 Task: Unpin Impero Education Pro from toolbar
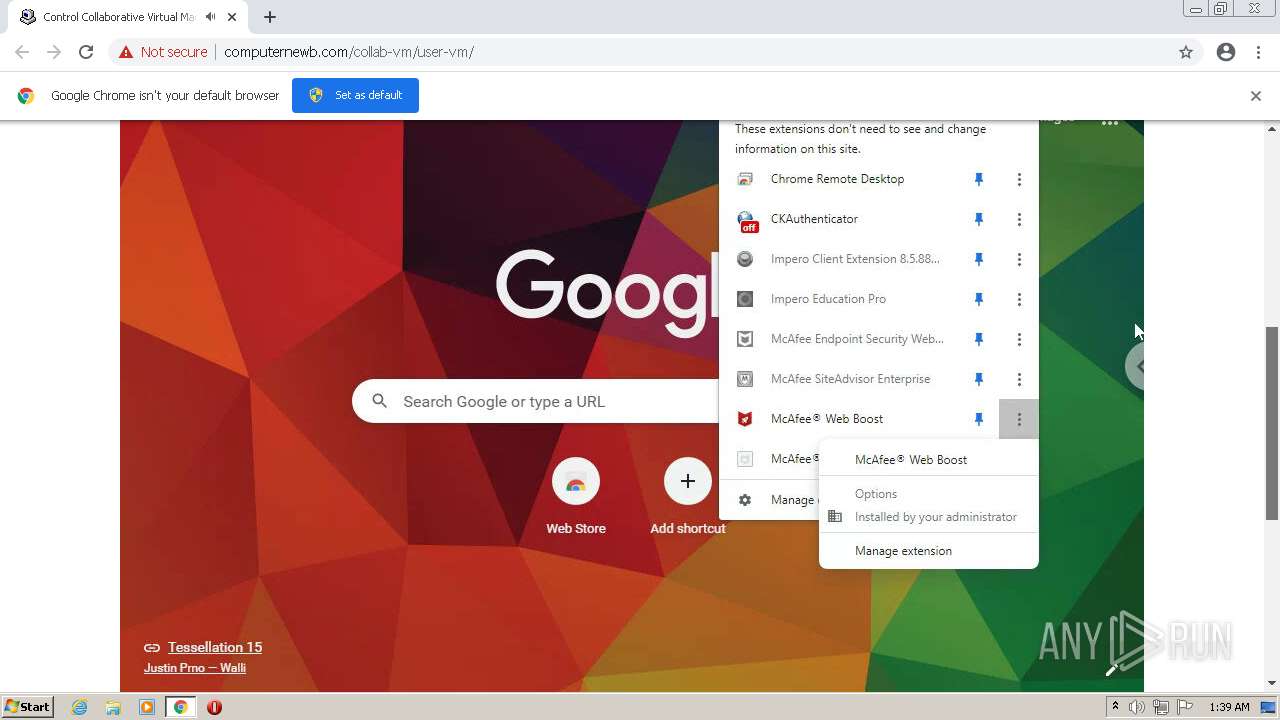click(x=979, y=299)
